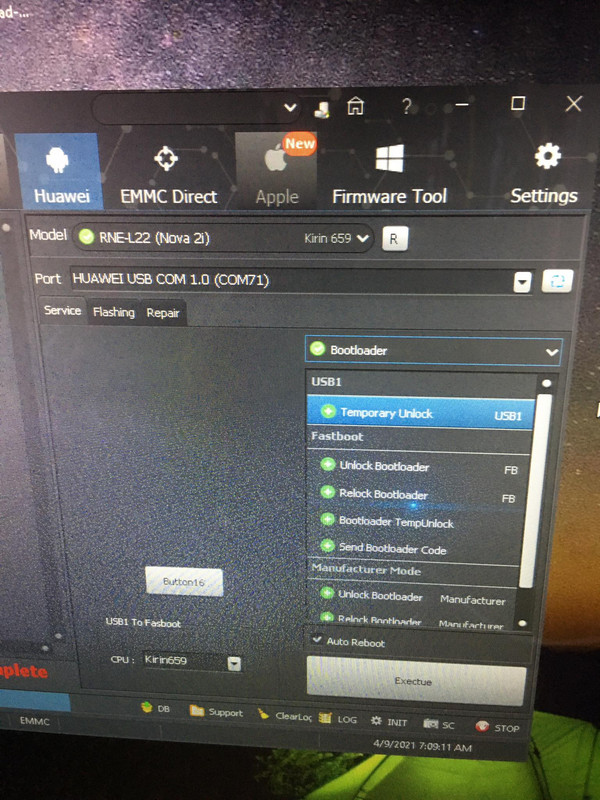Open LOG in bottom toolbar
The image size is (600, 800).
(337, 718)
